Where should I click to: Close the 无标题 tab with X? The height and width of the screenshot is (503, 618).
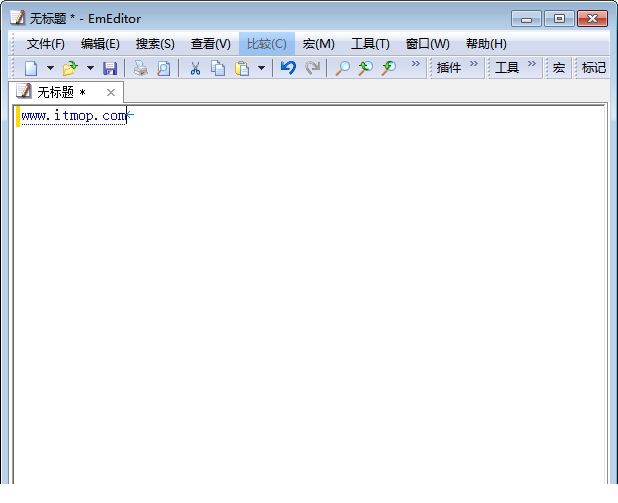(x=111, y=93)
